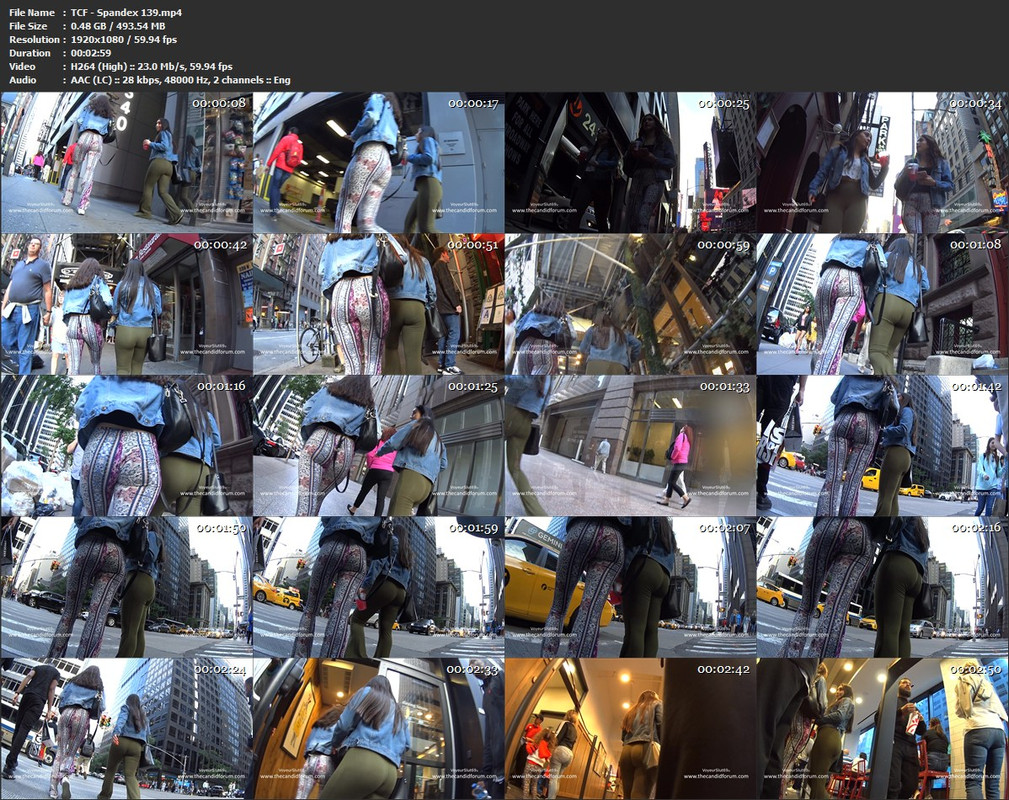Select the 00:02:07 frame with yellow taxi
The width and height of the screenshot is (1009, 800).
630,587
